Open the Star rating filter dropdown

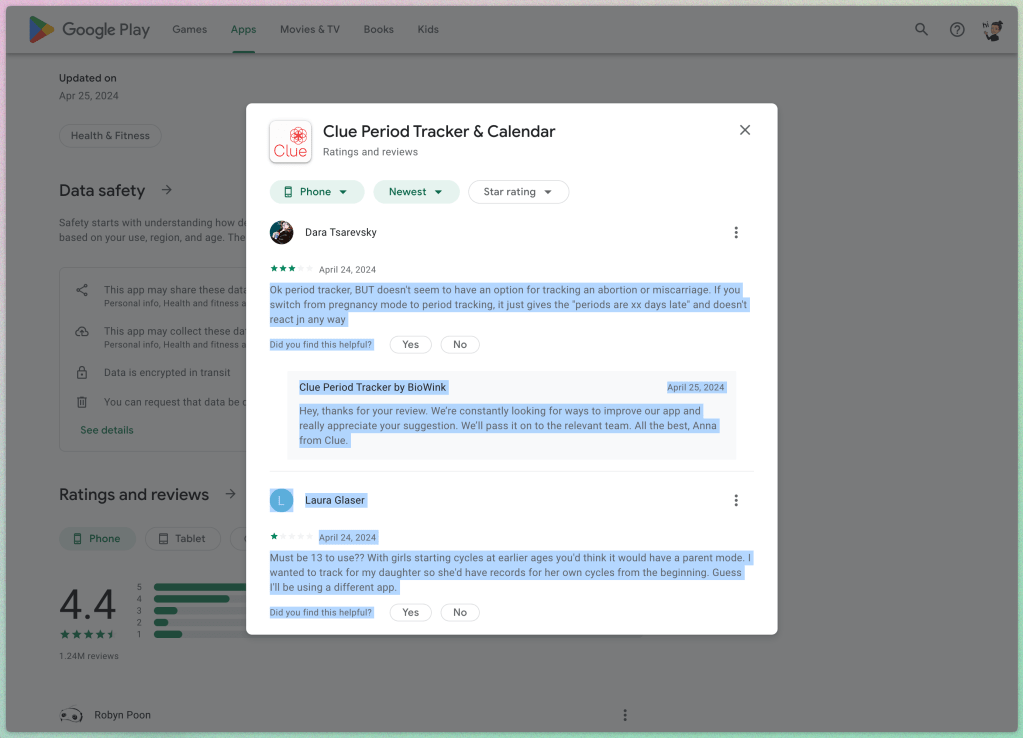518,192
